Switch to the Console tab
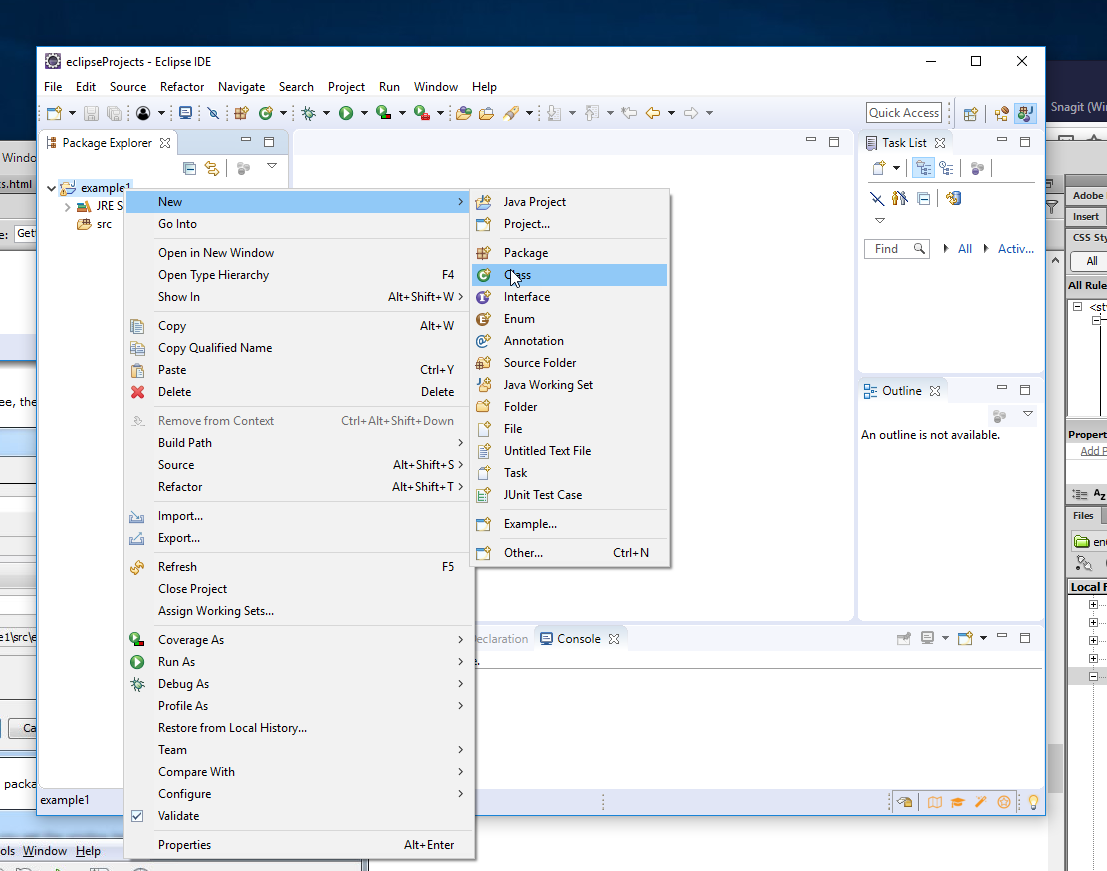 pos(579,639)
